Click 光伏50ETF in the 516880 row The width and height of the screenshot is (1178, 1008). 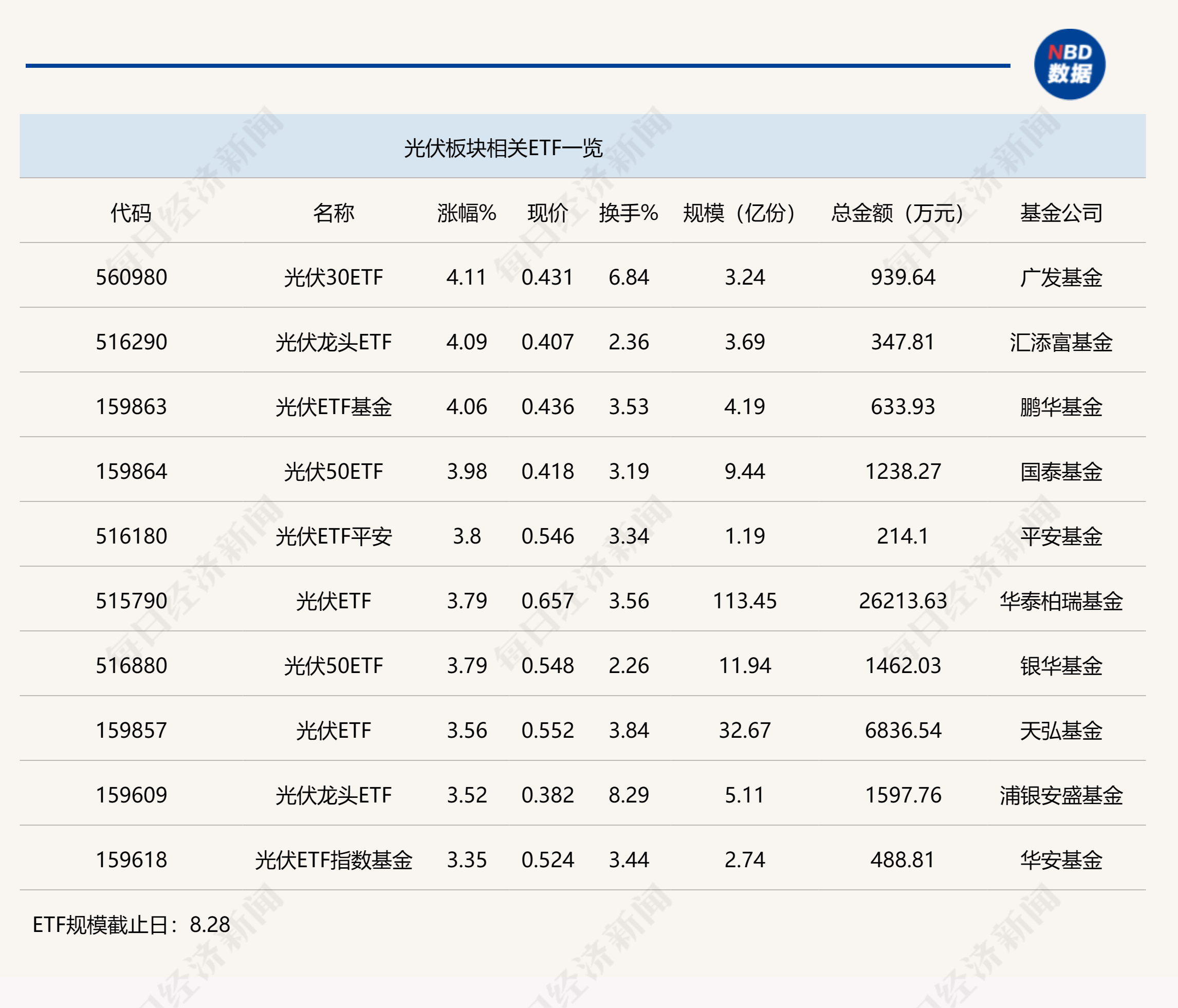coord(334,666)
